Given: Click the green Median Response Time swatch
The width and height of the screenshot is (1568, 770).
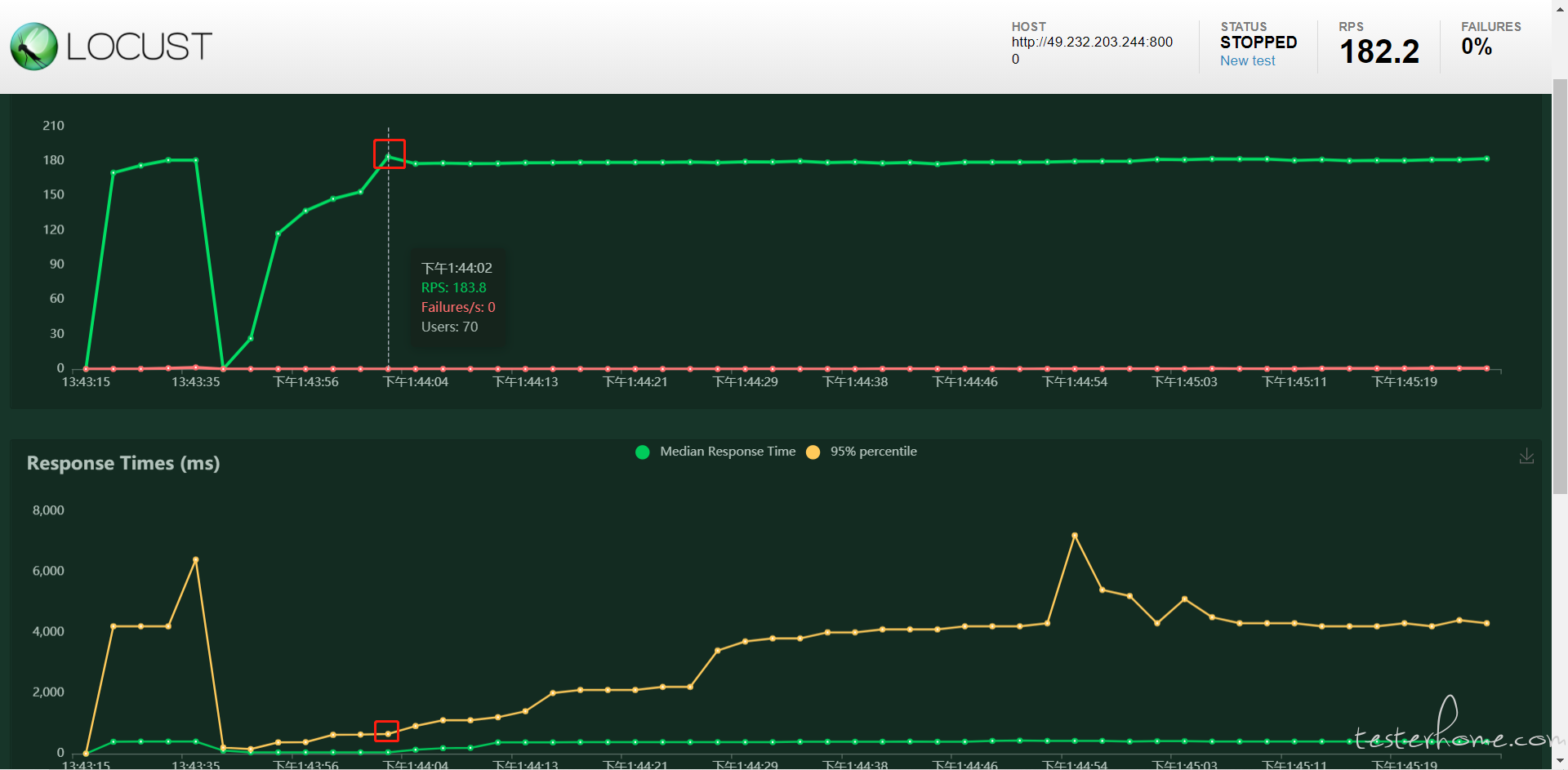Looking at the screenshot, I should point(643,452).
